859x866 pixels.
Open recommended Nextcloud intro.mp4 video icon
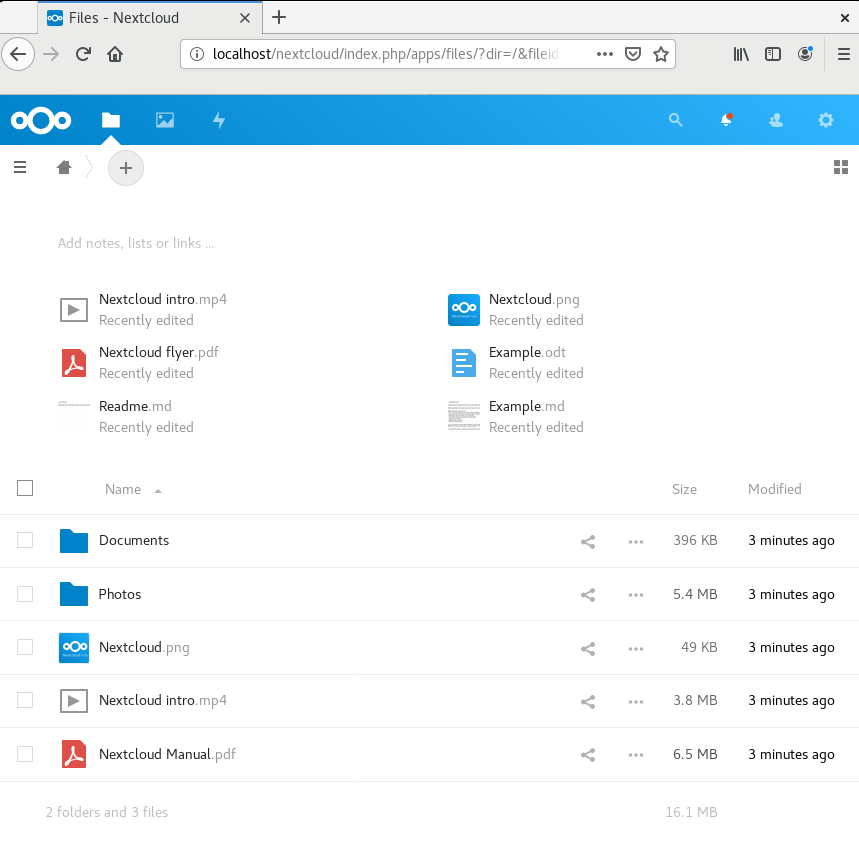point(74,310)
